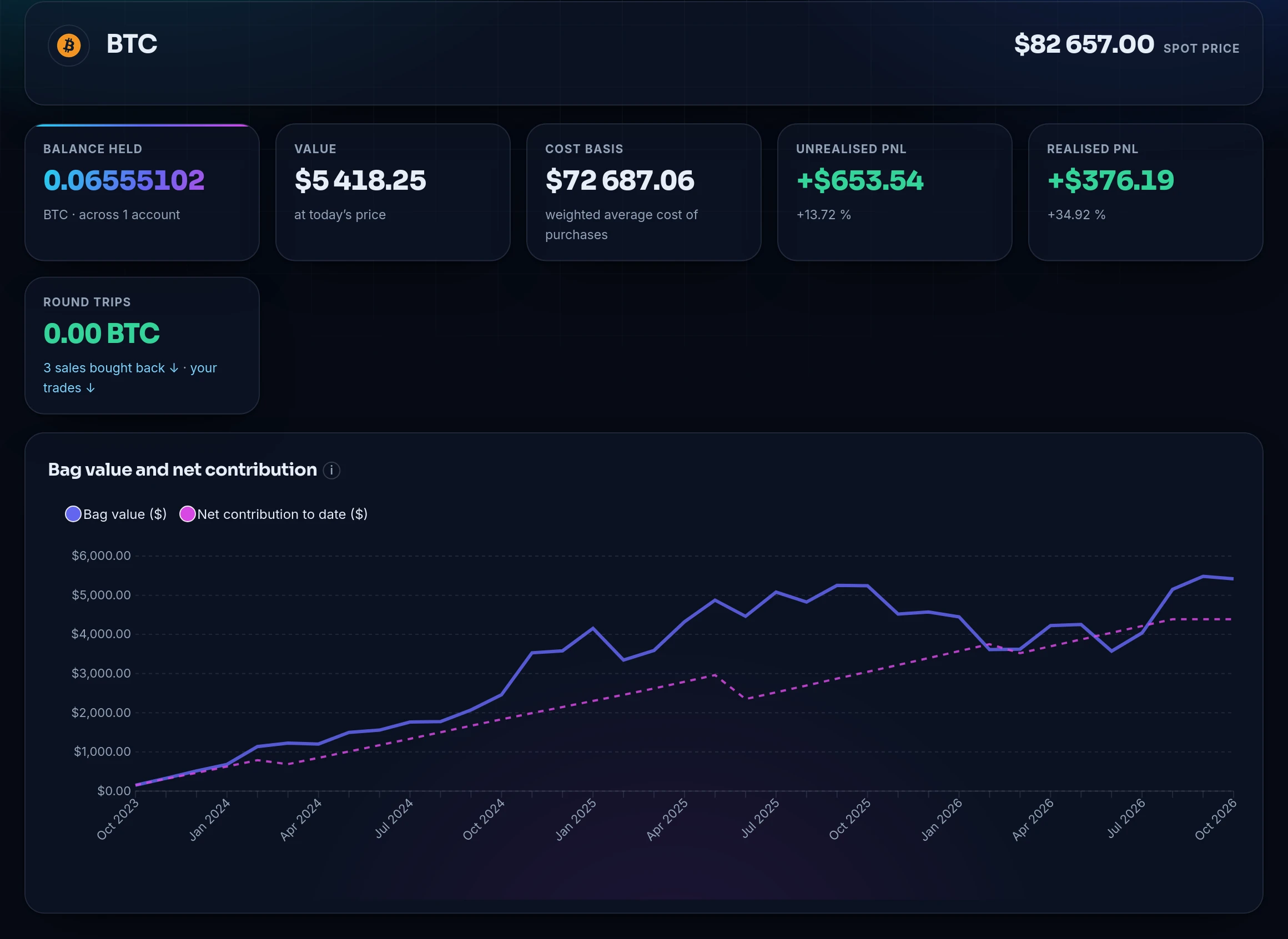Click the $0.00 y-axis label
1288x939 pixels.
pyautogui.click(x=114, y=791)
